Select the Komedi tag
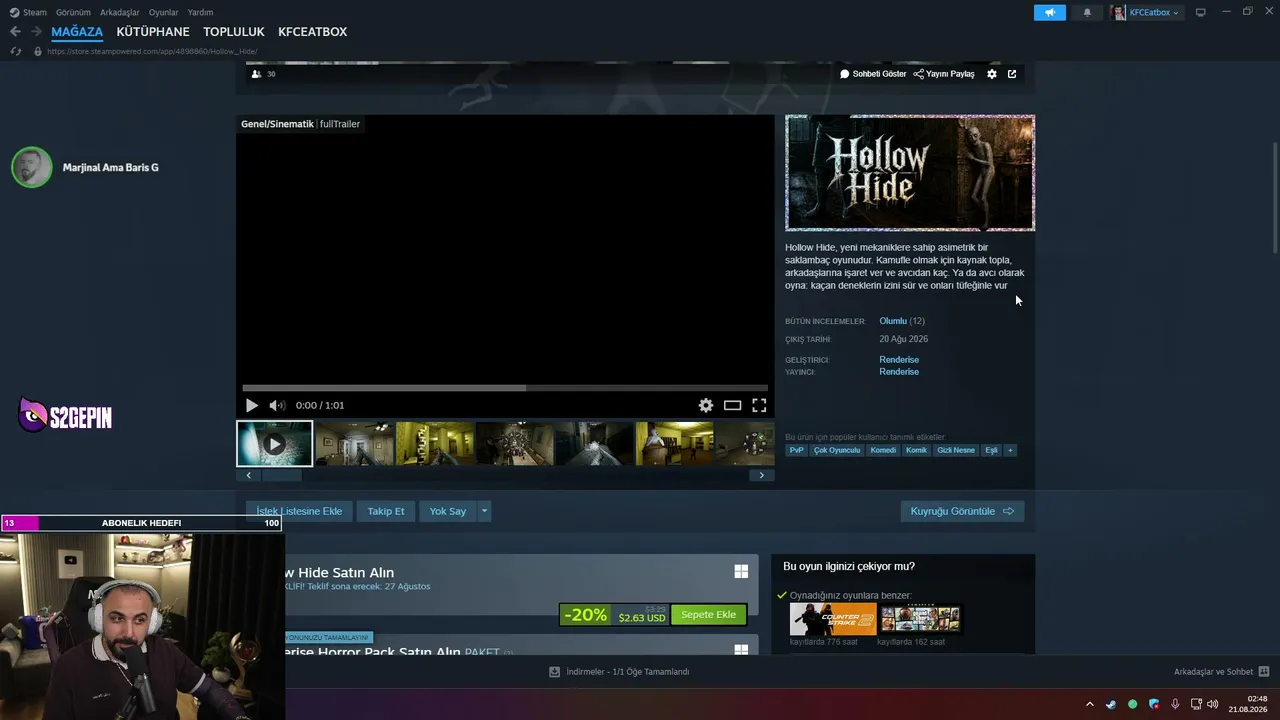 (883, 450)
